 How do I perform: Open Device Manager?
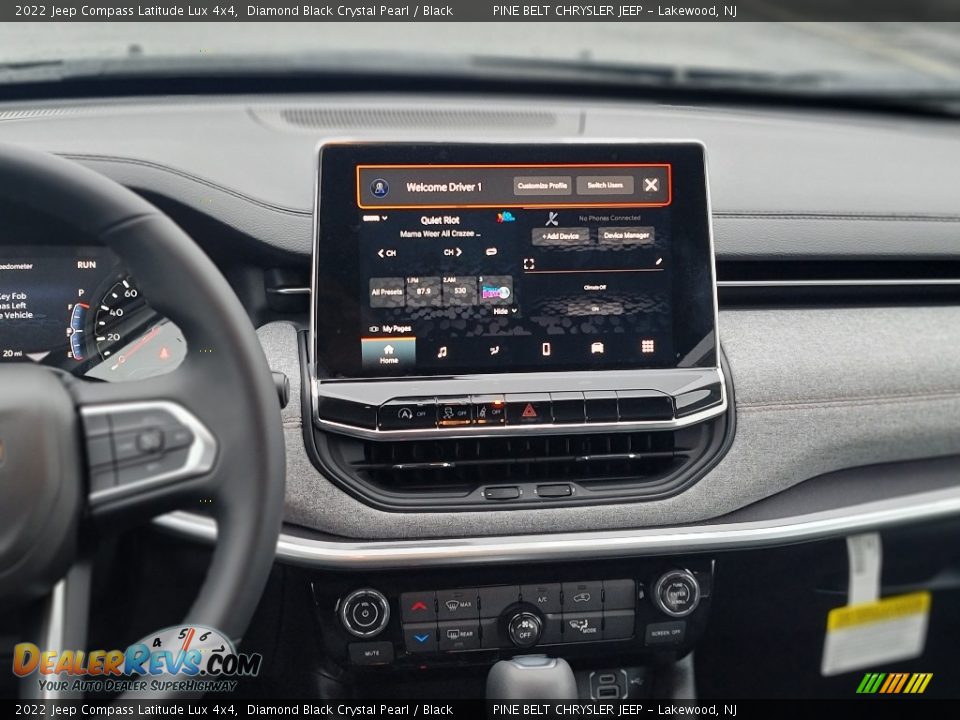(x=626, y=235)
